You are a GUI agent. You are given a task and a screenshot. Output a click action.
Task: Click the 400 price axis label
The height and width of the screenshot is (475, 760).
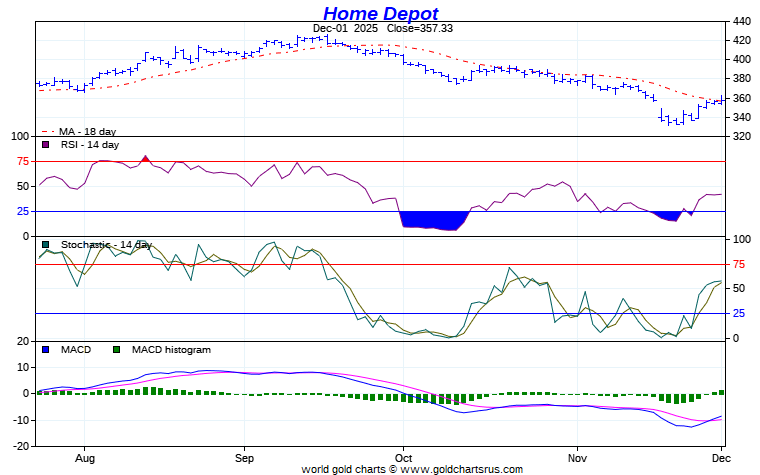742,60
